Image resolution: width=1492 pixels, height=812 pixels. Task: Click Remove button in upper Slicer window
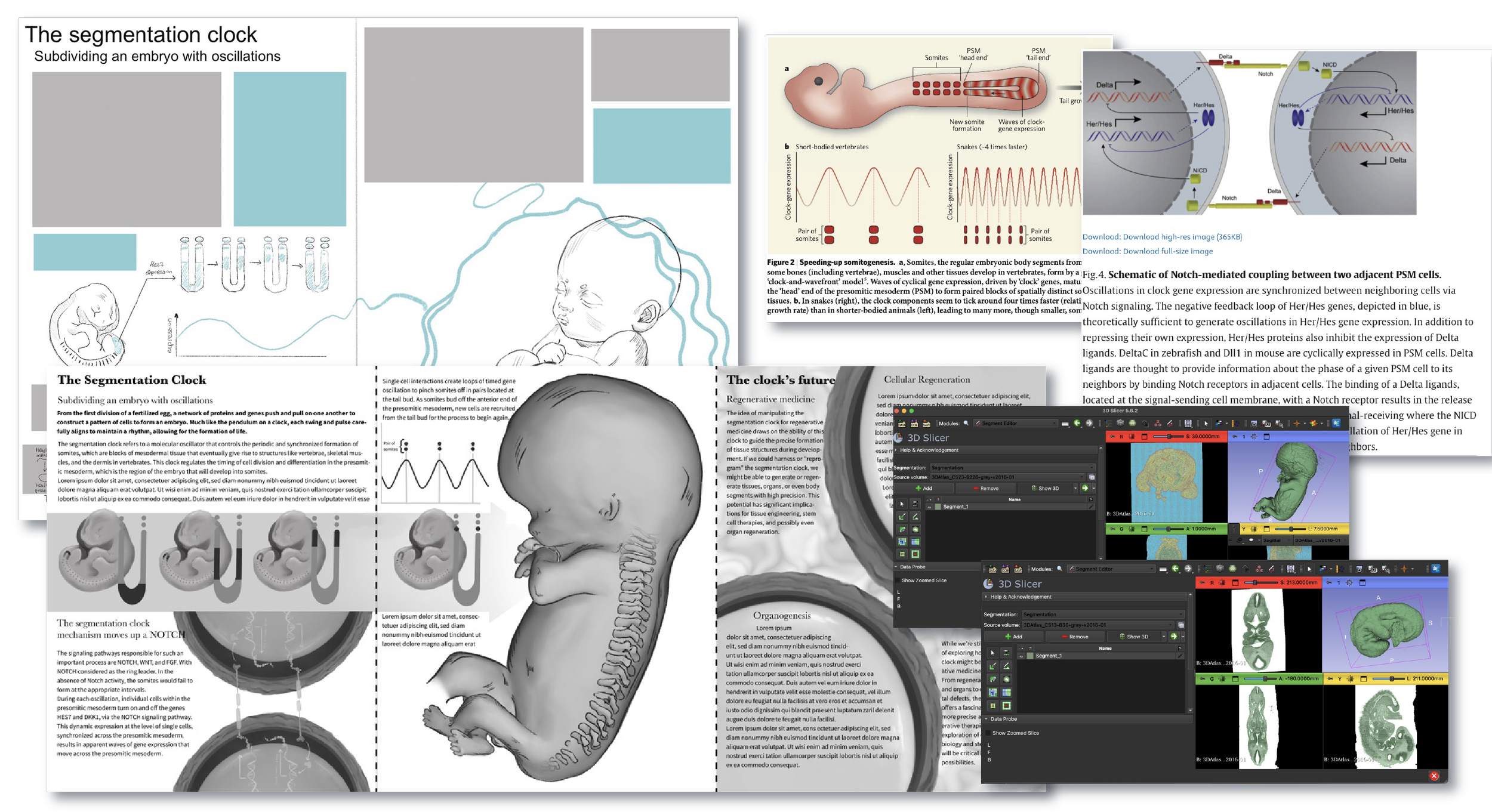(x=985, y=488)
